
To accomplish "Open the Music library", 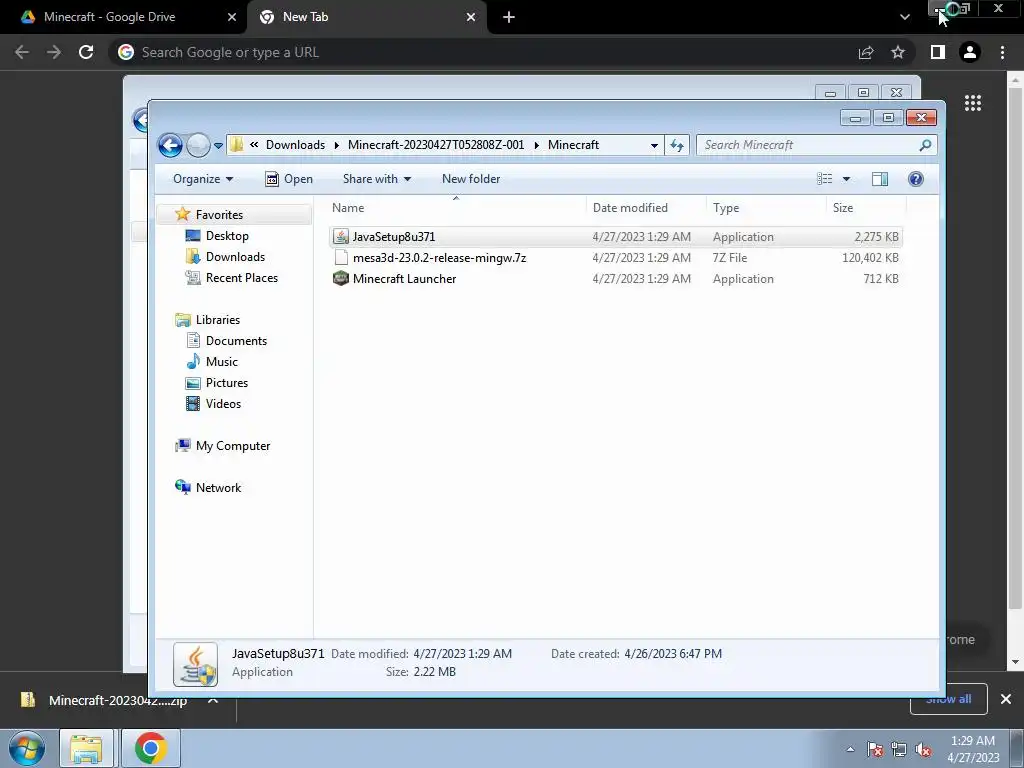I will pyautogui.click(x=221, y=361).
